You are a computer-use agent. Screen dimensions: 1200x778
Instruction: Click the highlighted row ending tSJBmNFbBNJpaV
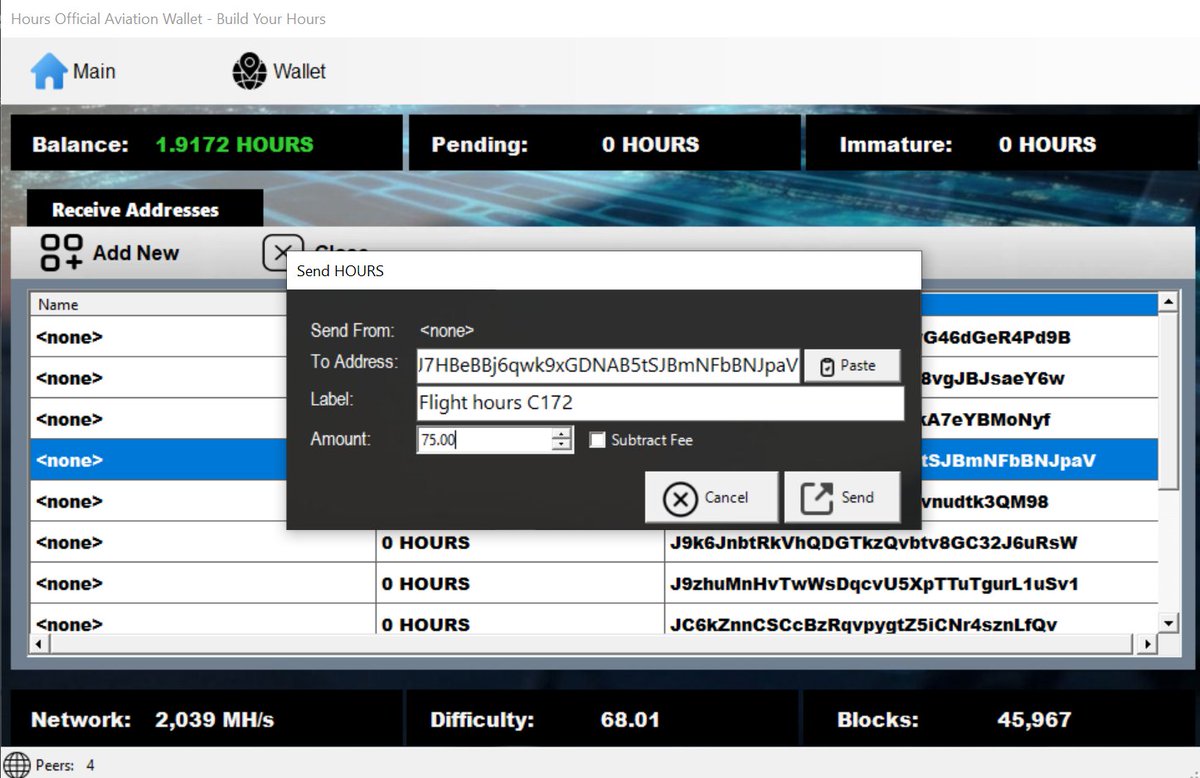tap(1040, 460)
